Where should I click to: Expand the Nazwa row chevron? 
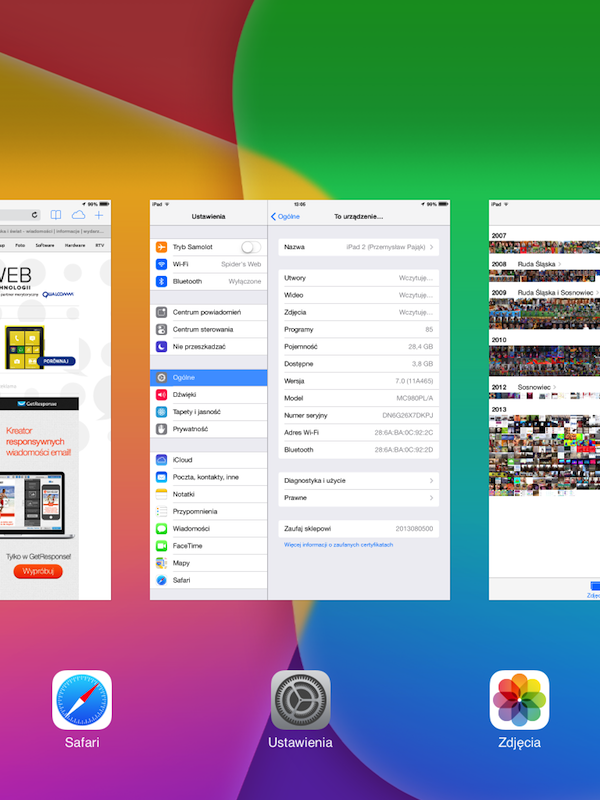point(431,247)
